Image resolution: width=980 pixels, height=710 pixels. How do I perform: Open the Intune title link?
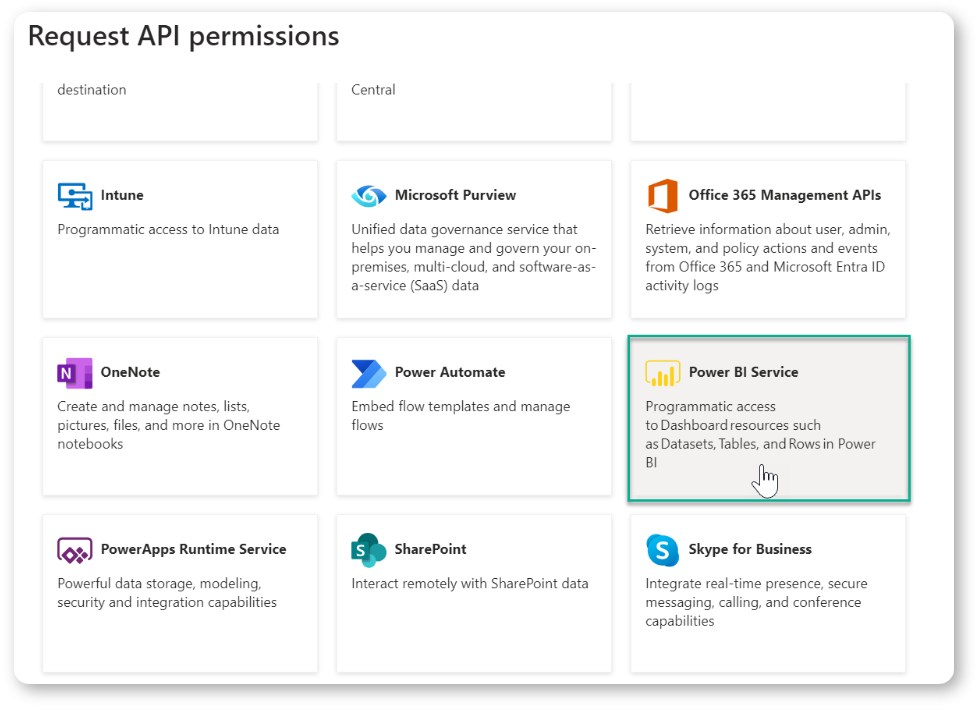(x=122, y=195)
